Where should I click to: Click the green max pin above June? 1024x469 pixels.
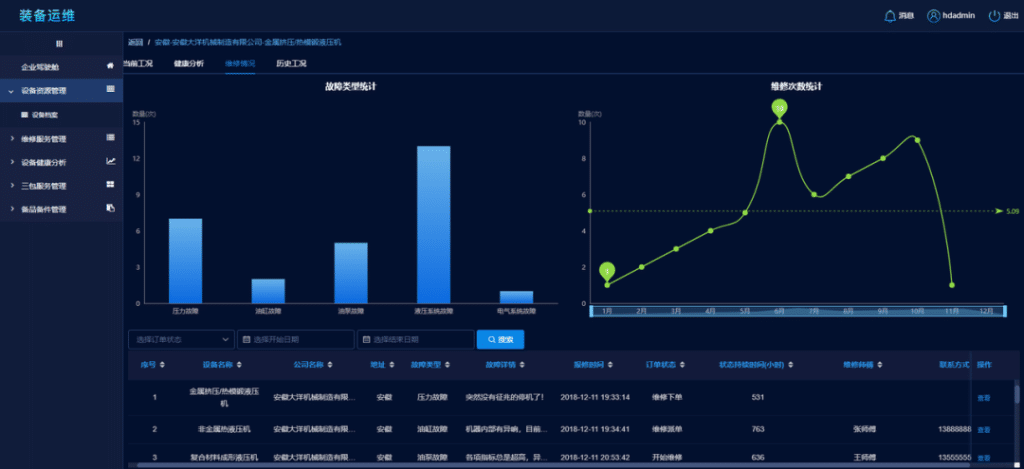[779, 108]
